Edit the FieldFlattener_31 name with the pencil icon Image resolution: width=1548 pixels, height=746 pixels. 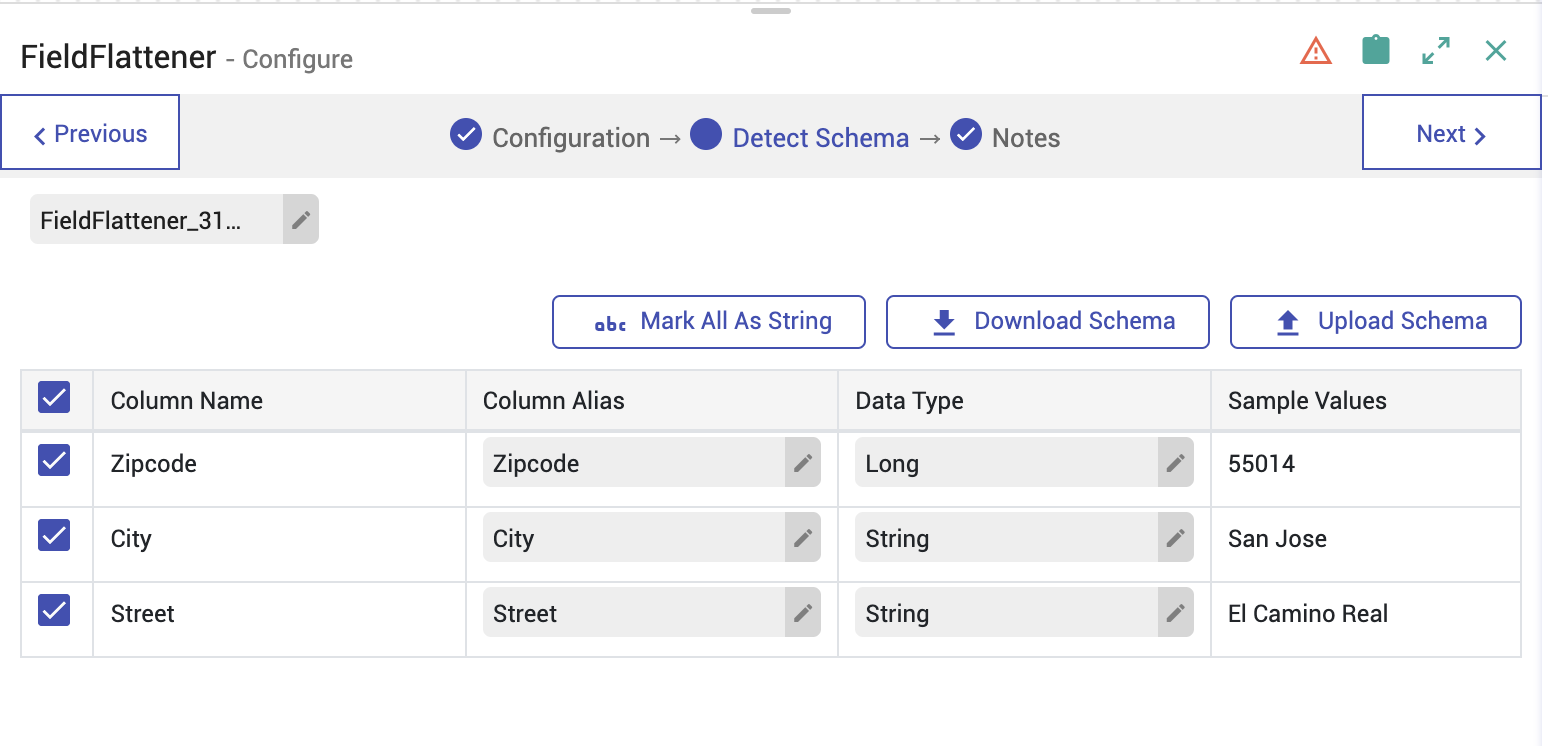[x=301, y=220]
